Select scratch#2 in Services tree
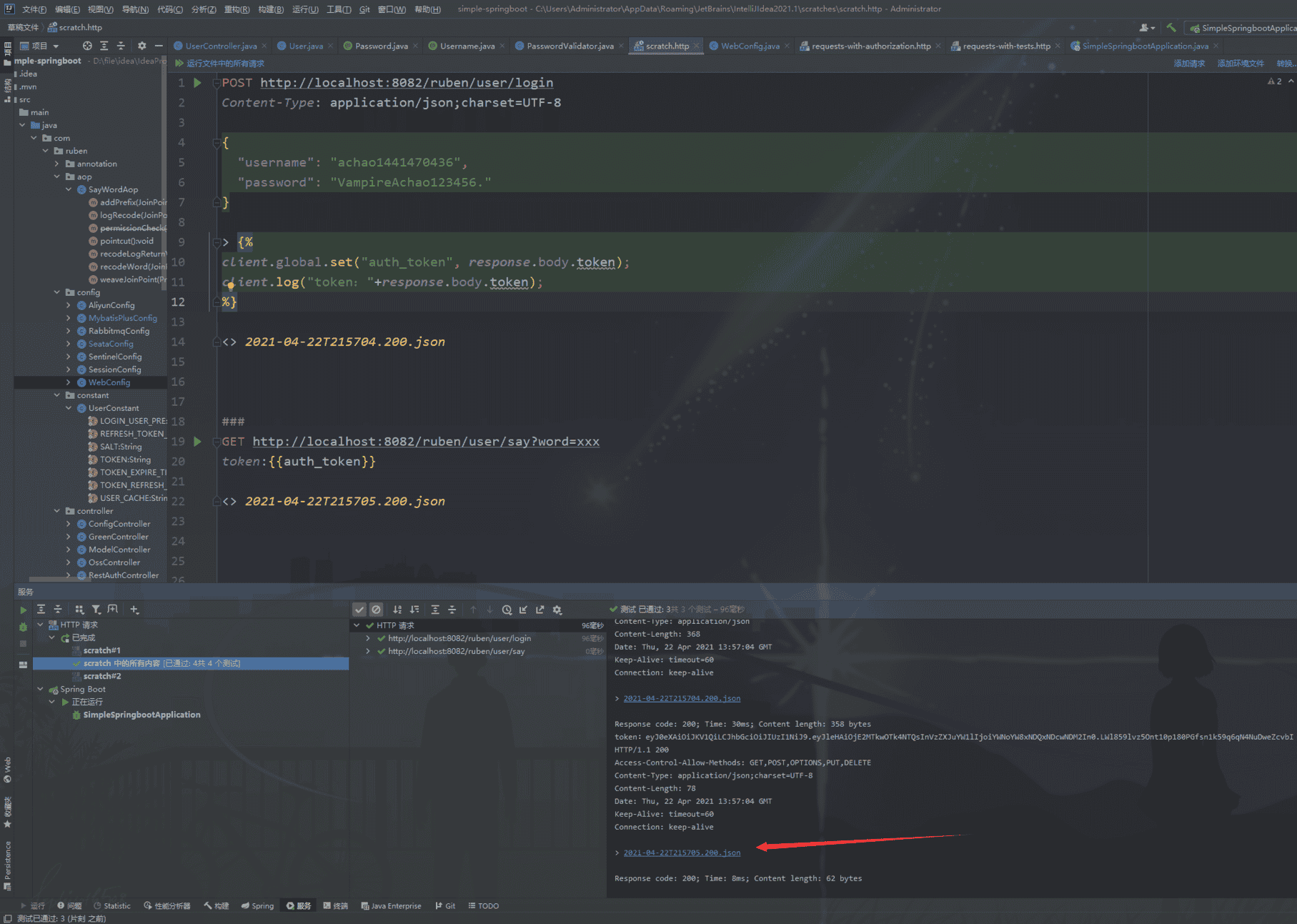The height and width of the screenshot is (924, 1297). (102, 676)
